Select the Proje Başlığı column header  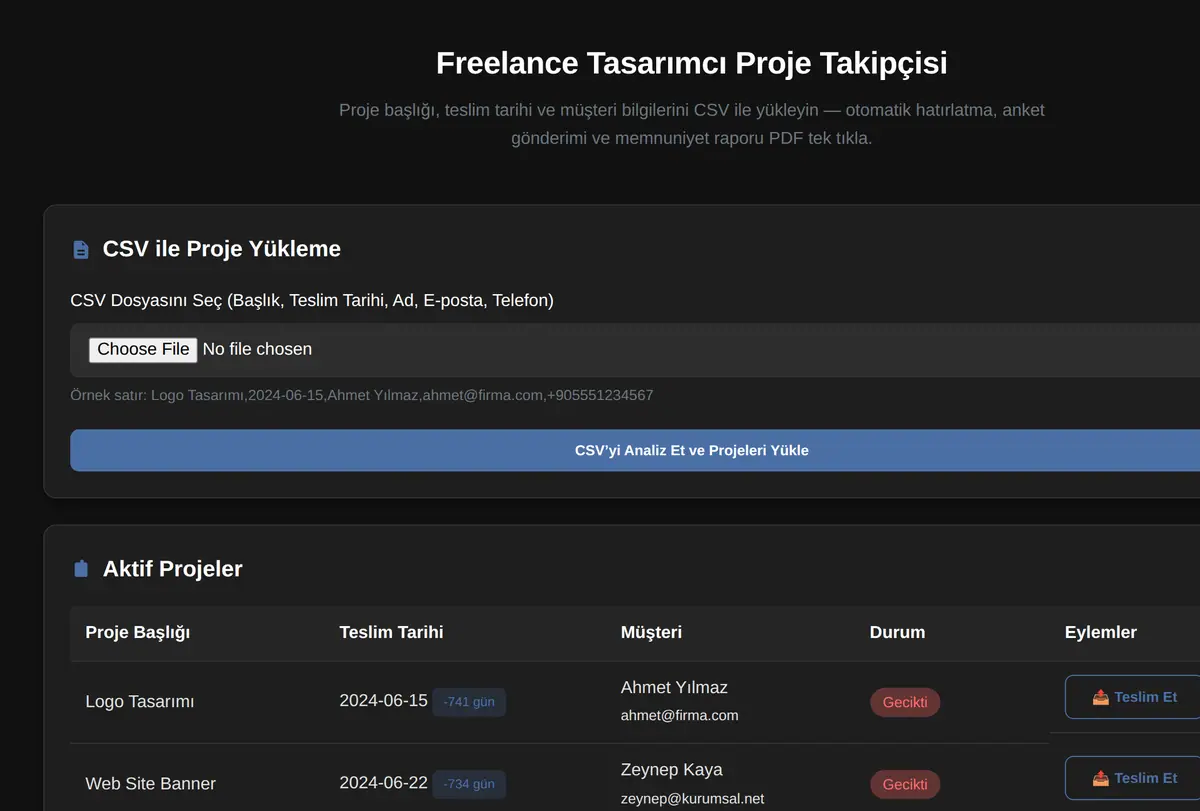(x=138, y=632)
